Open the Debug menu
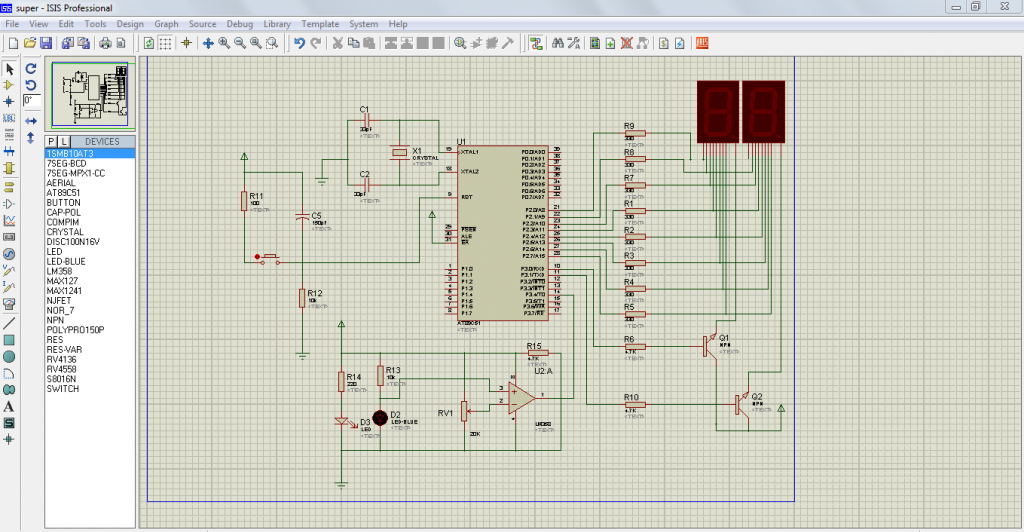This screenshot has height=532, width=1024. click(x=240, y=23)
